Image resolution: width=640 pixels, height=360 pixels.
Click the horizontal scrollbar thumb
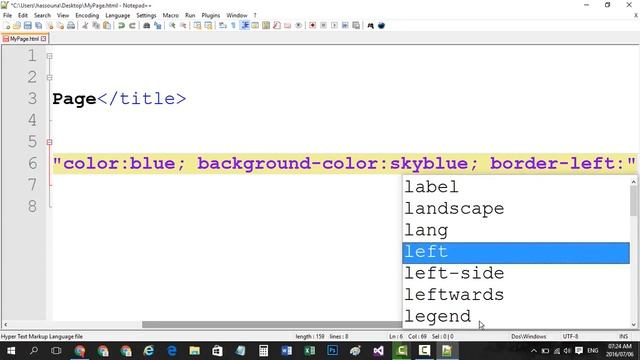point(272,325)
